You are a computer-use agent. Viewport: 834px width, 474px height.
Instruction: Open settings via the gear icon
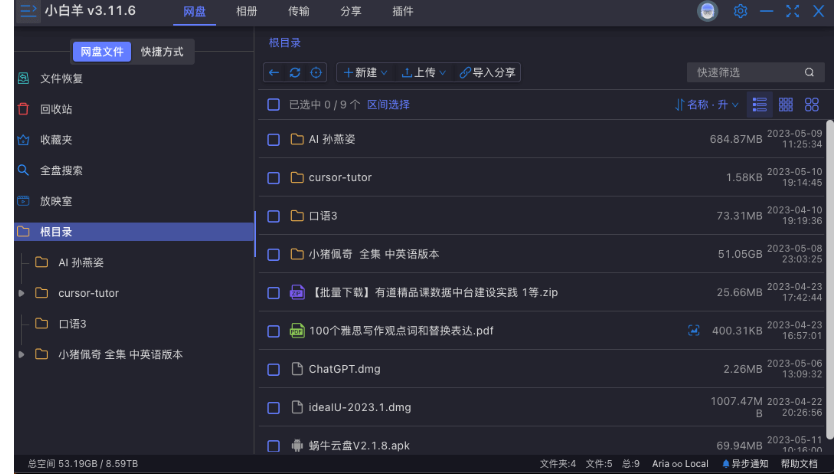pos(740,11)
